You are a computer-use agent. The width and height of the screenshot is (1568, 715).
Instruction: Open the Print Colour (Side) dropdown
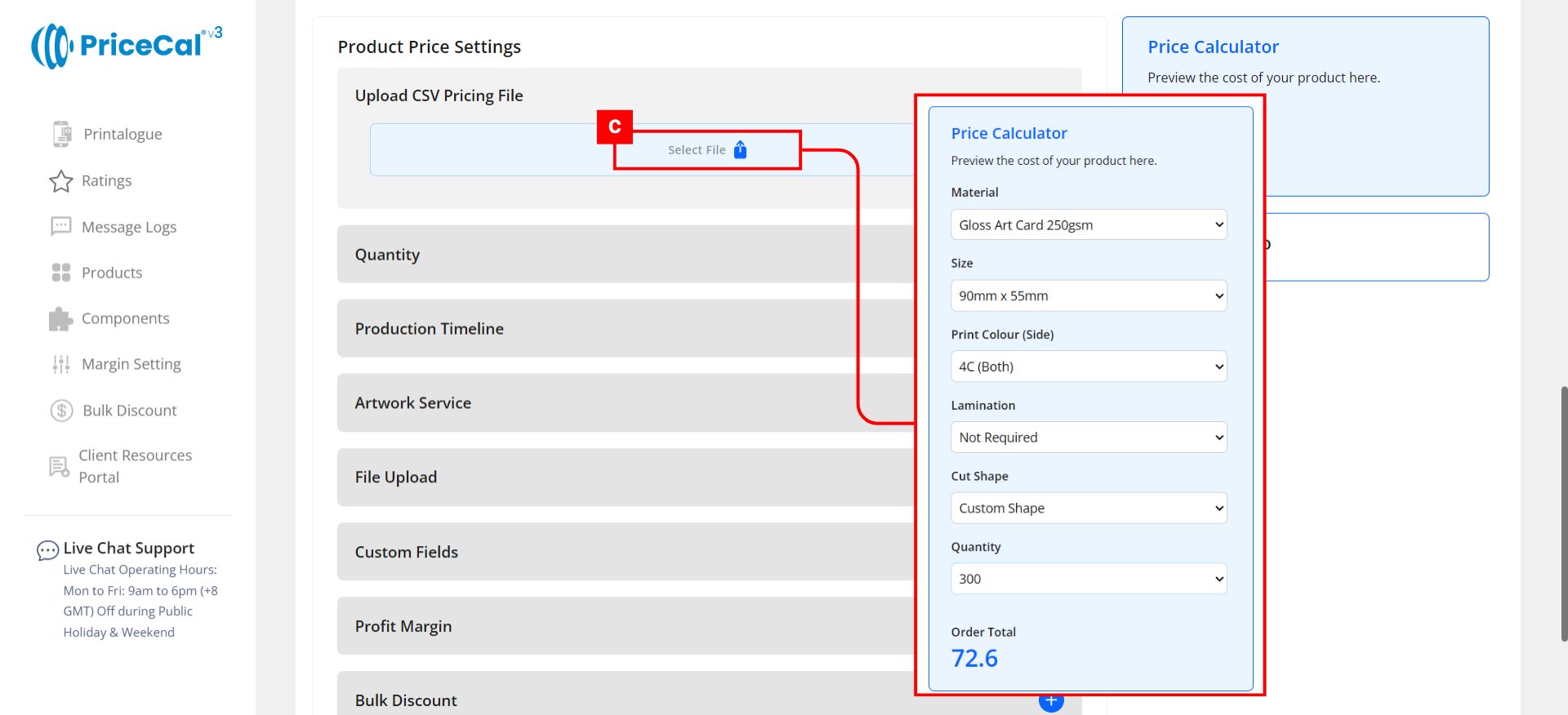(1088, 366)
